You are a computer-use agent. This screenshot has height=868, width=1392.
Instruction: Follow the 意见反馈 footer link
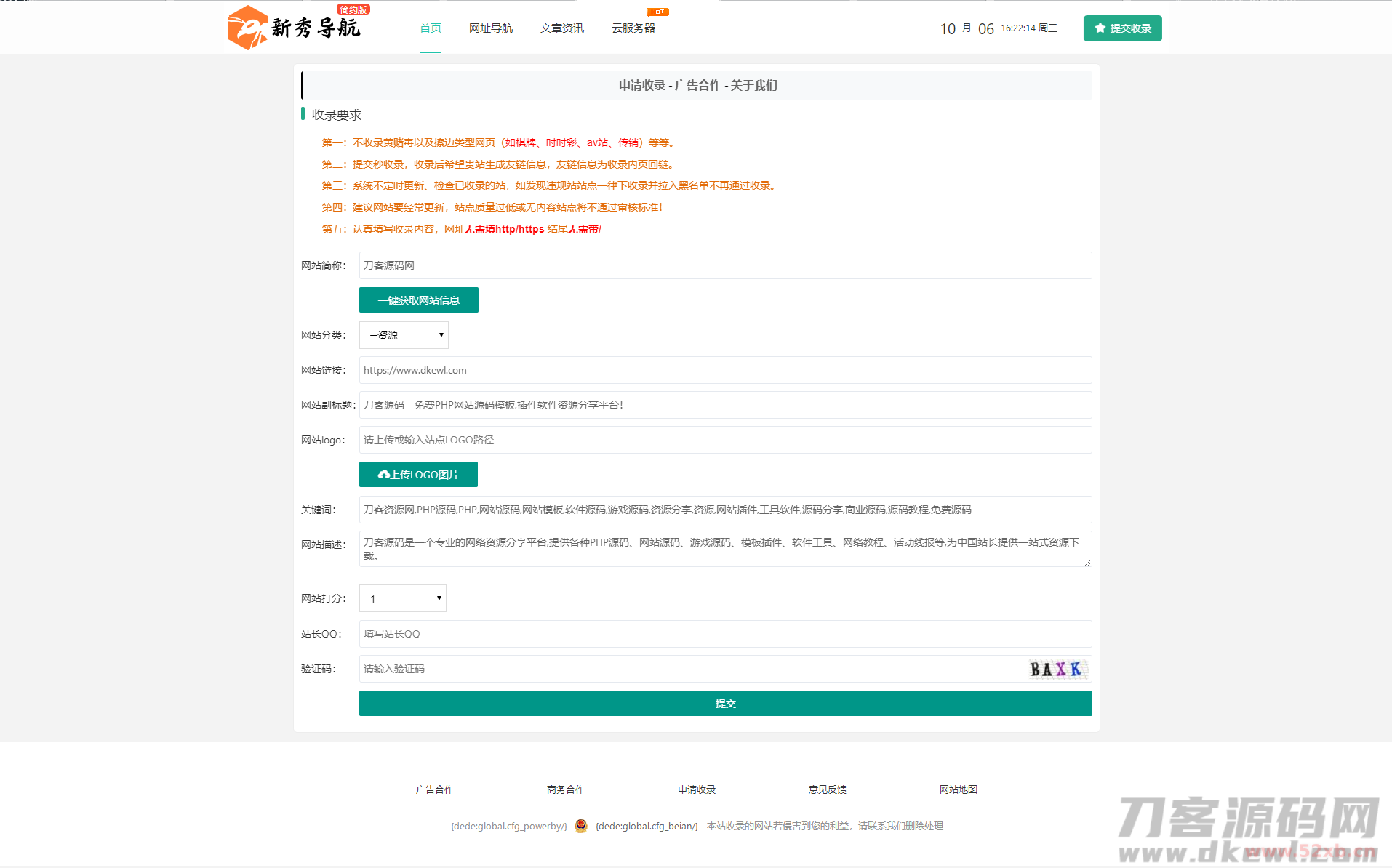[x=827, y=789]
